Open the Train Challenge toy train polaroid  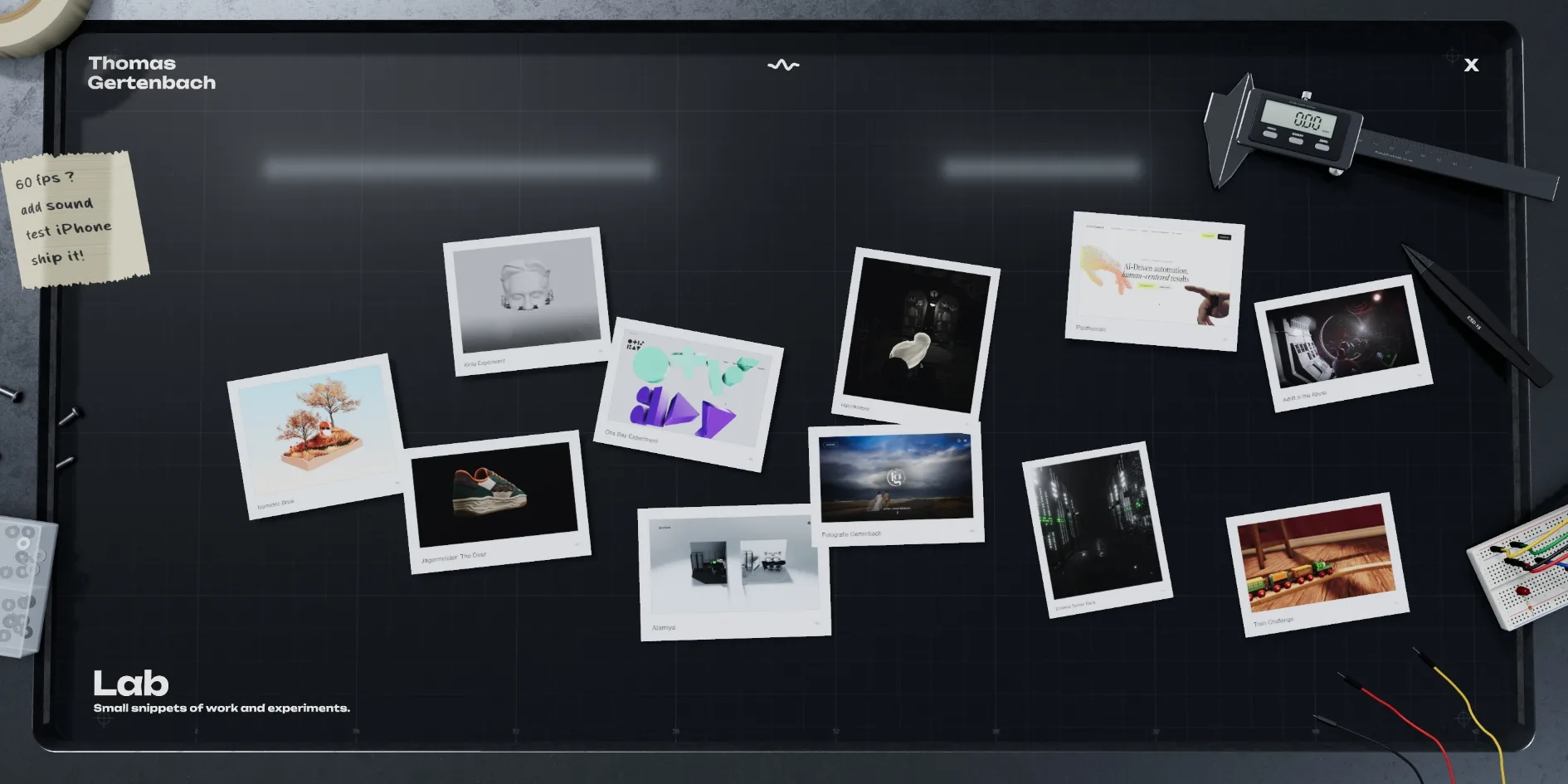click(1317, 564)
